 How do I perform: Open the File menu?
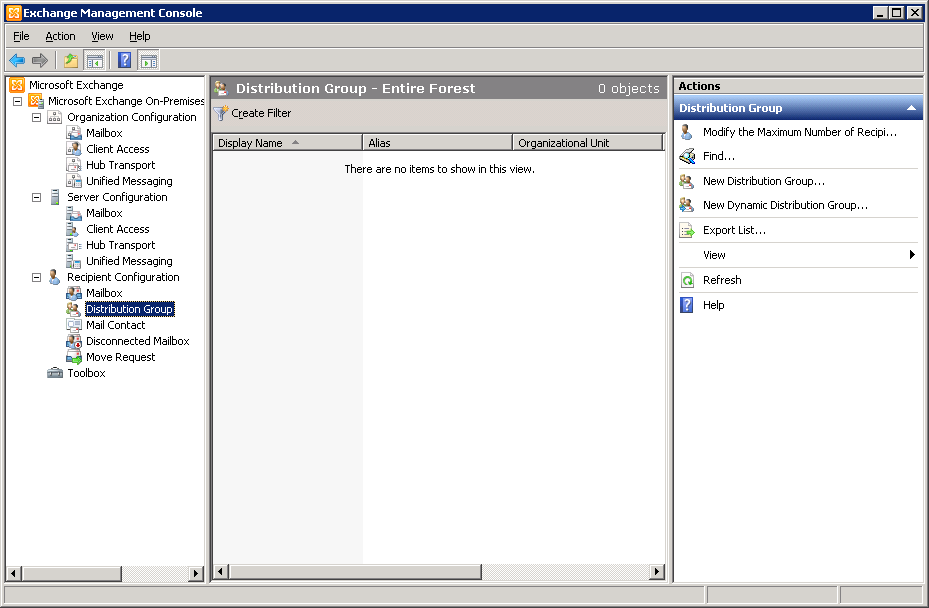pos(21,36)
